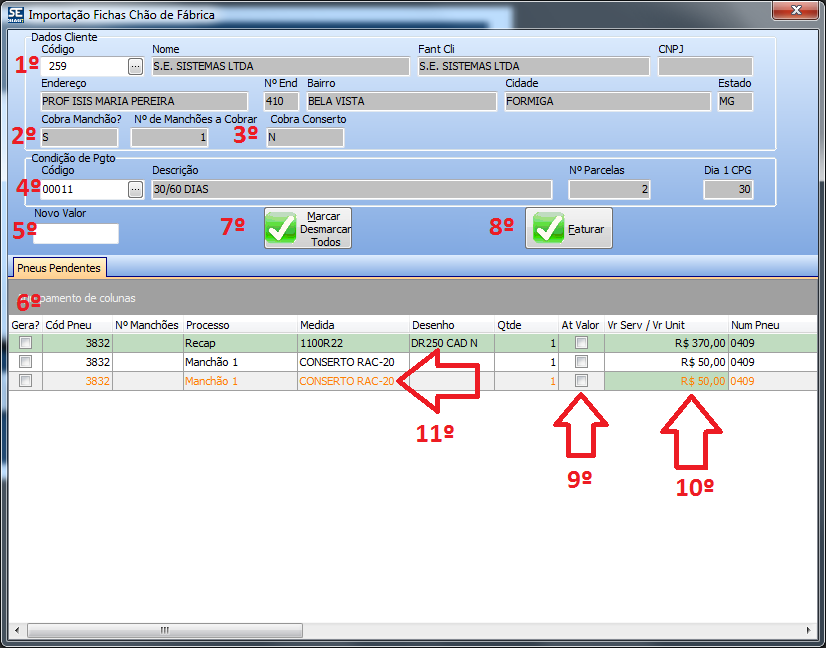Image resolution: width=826 pixels, height=648 pixels.
Task: Focus the Novo Valor input field
Action: click(x=76, y=234)
